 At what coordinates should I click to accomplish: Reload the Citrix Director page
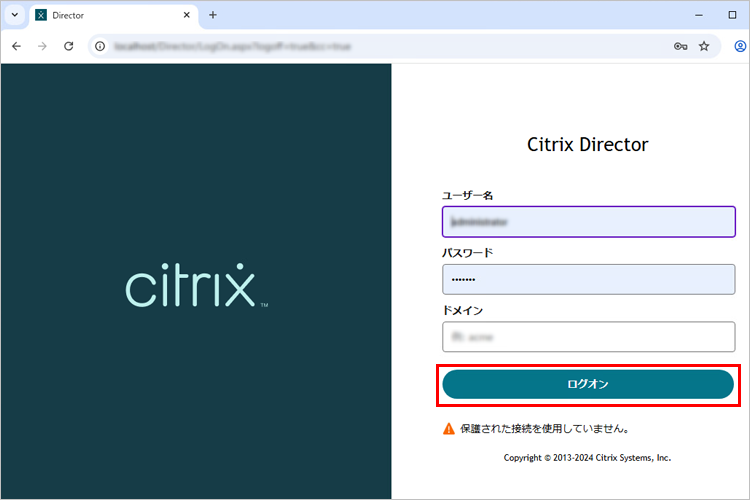(x=68, y=46)
